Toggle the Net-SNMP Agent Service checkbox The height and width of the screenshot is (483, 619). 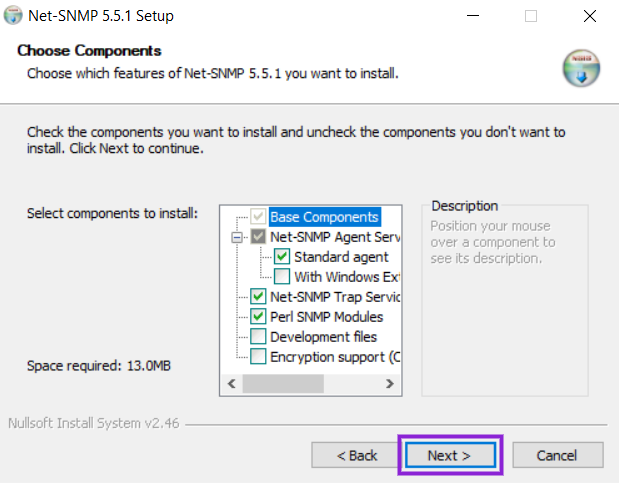pyautogui.click(x=258, y=237)
